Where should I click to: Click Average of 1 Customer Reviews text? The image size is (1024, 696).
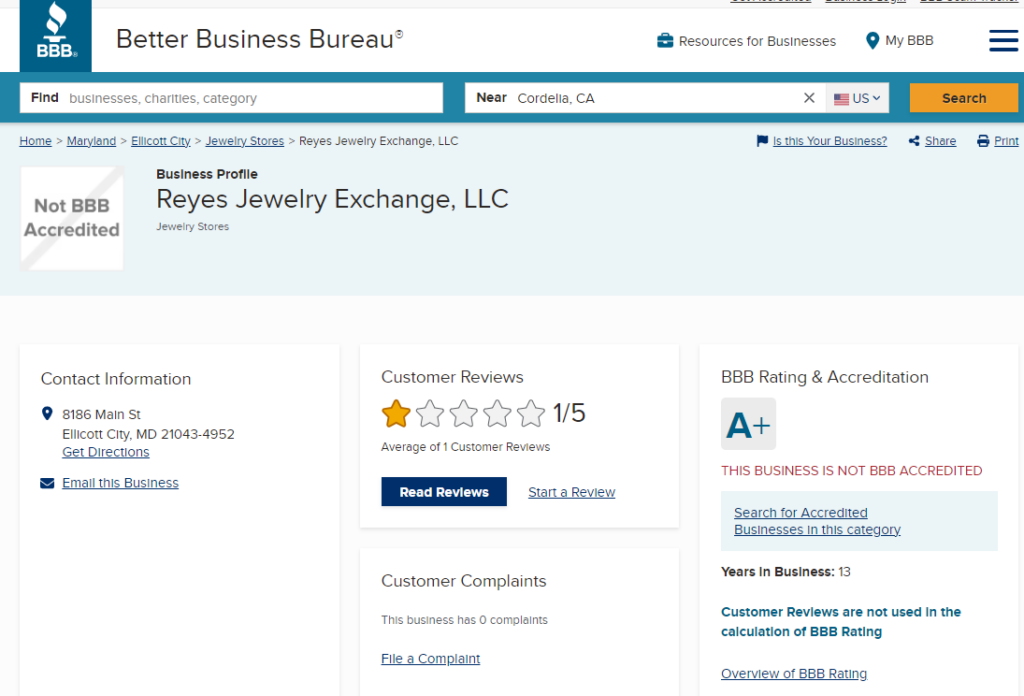(466, 447)
